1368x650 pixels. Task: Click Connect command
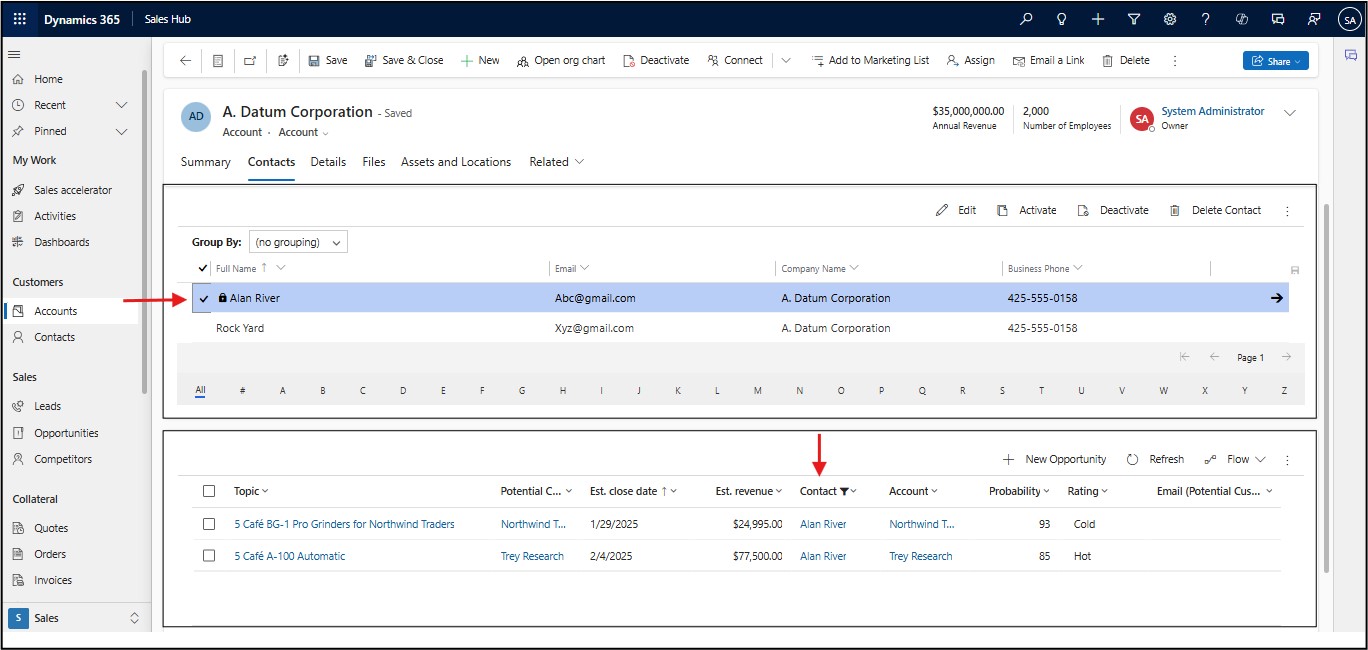pyautogui.click(x=735, y=60)
